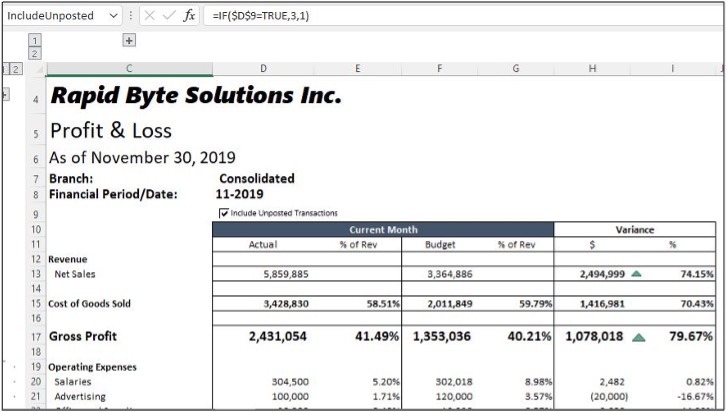Select row 13 header
726x412 pixels.
click(x=36, y=274)
